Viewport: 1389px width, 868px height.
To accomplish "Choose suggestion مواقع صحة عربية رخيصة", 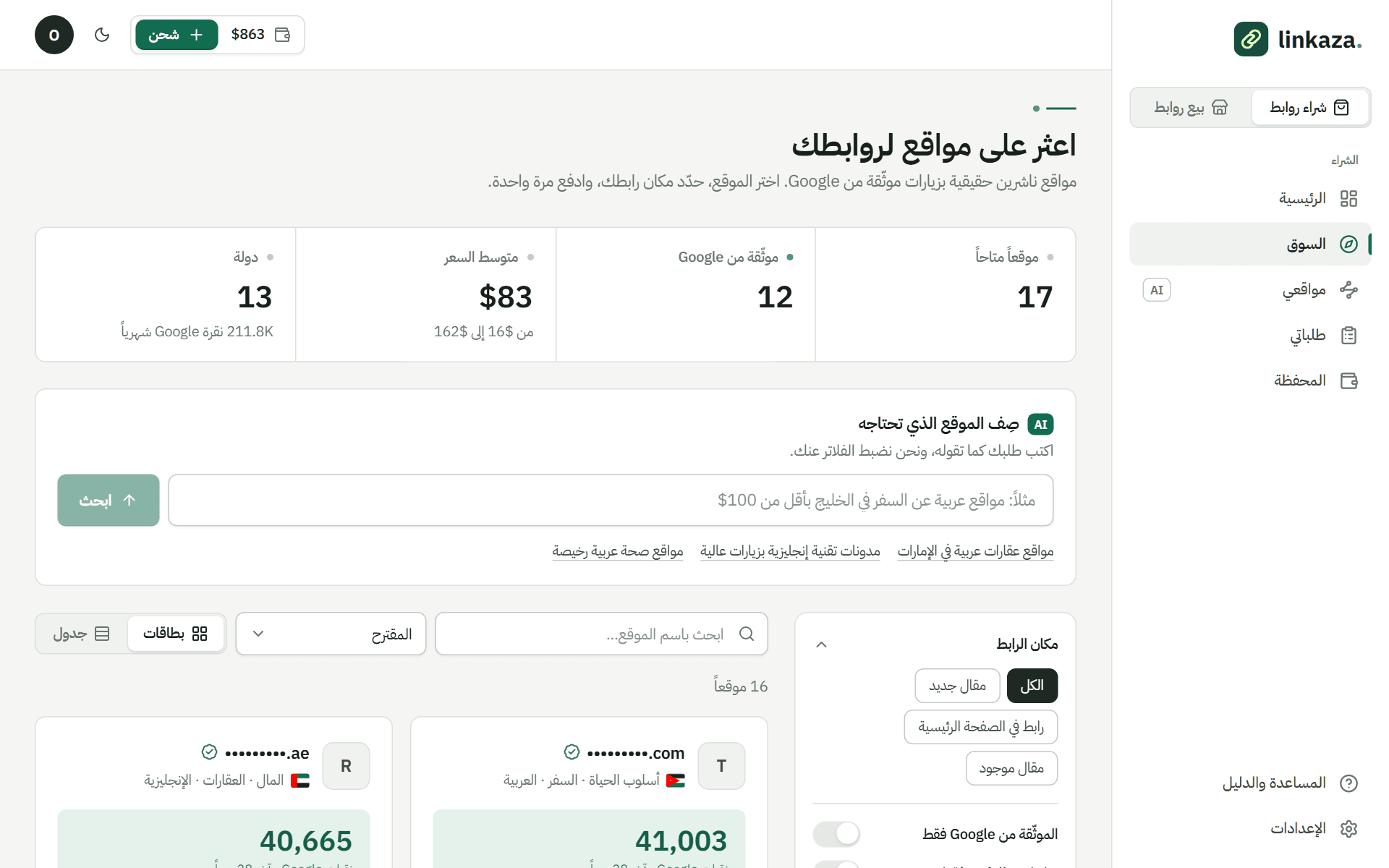I will tap(618, 551).
